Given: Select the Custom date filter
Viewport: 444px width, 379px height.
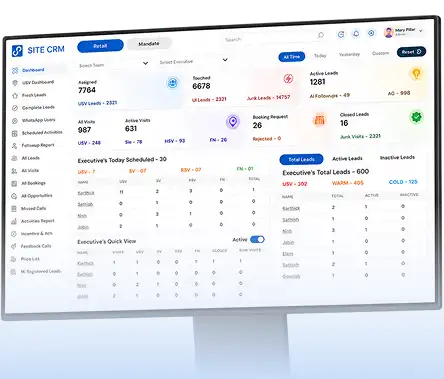Looking at the screenshot, I should [x=380, y=53].
